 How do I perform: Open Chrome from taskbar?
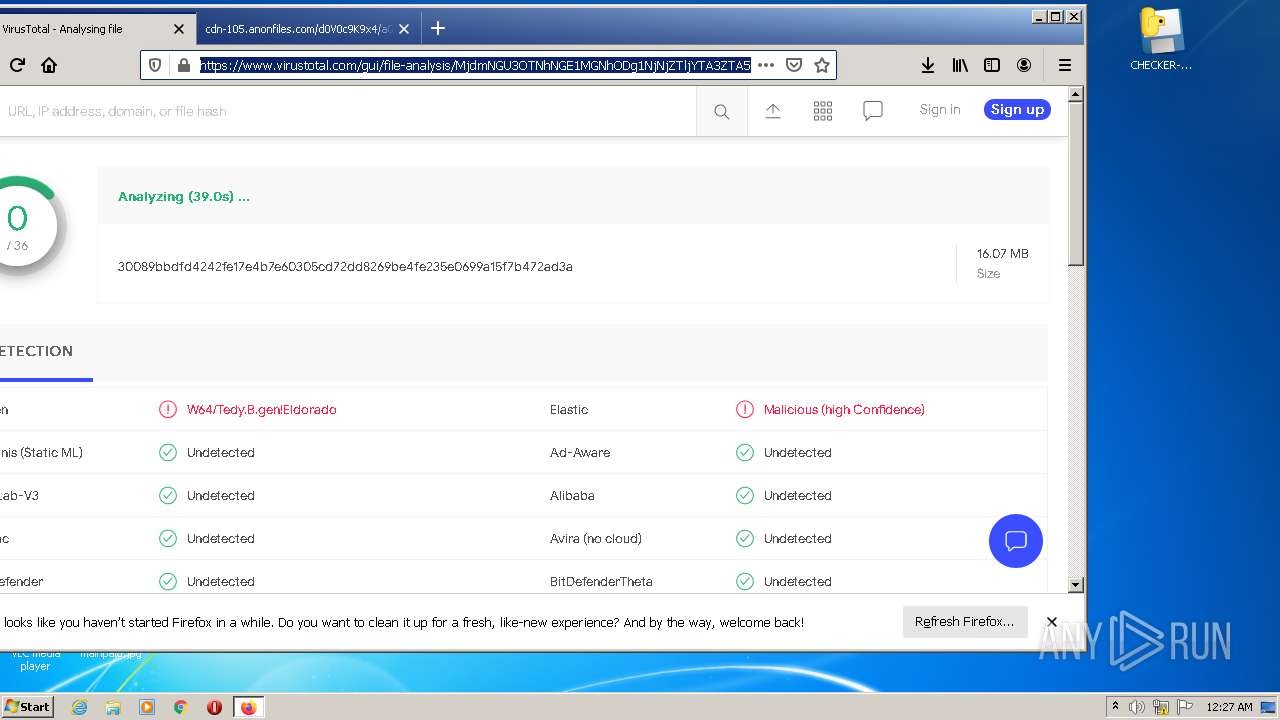click(181, 707)
